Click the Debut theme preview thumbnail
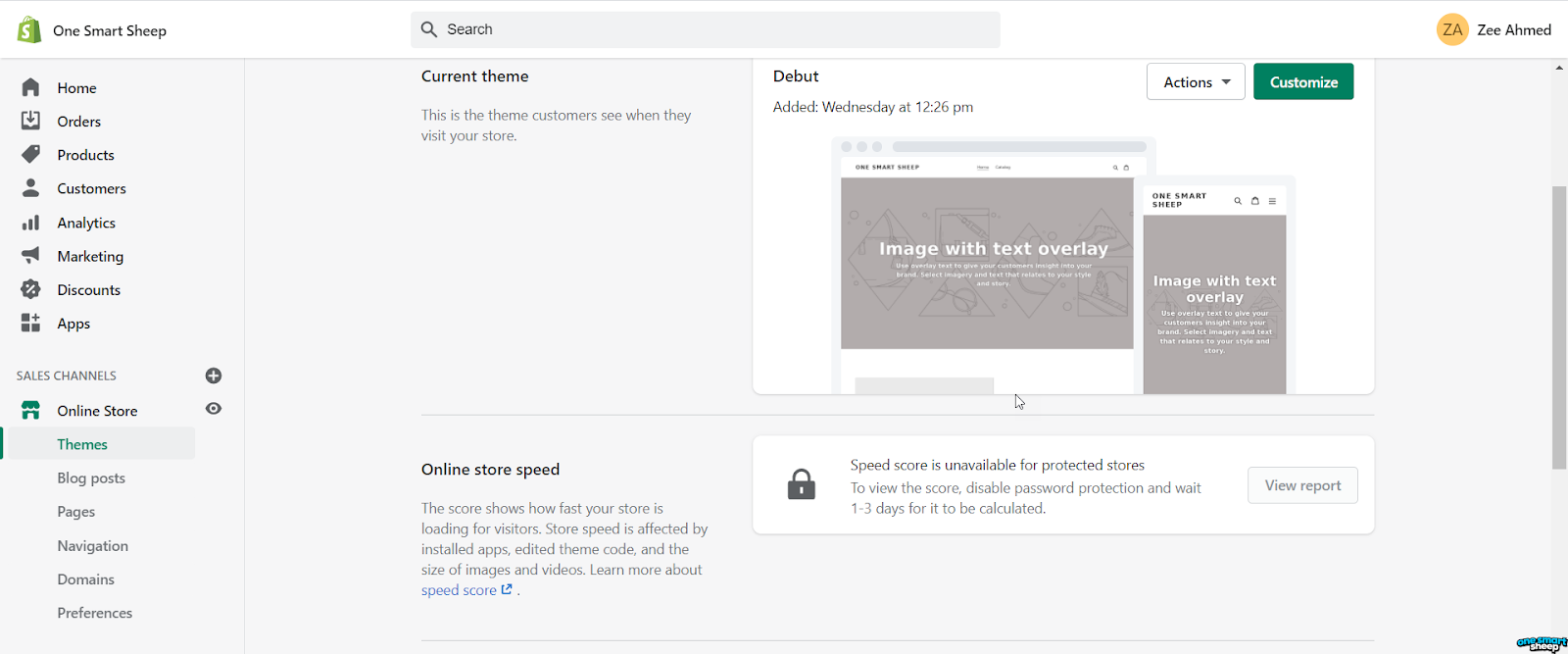Image resolution: width=1568 pixels, height=654 pixels. tap(1063, 267)
